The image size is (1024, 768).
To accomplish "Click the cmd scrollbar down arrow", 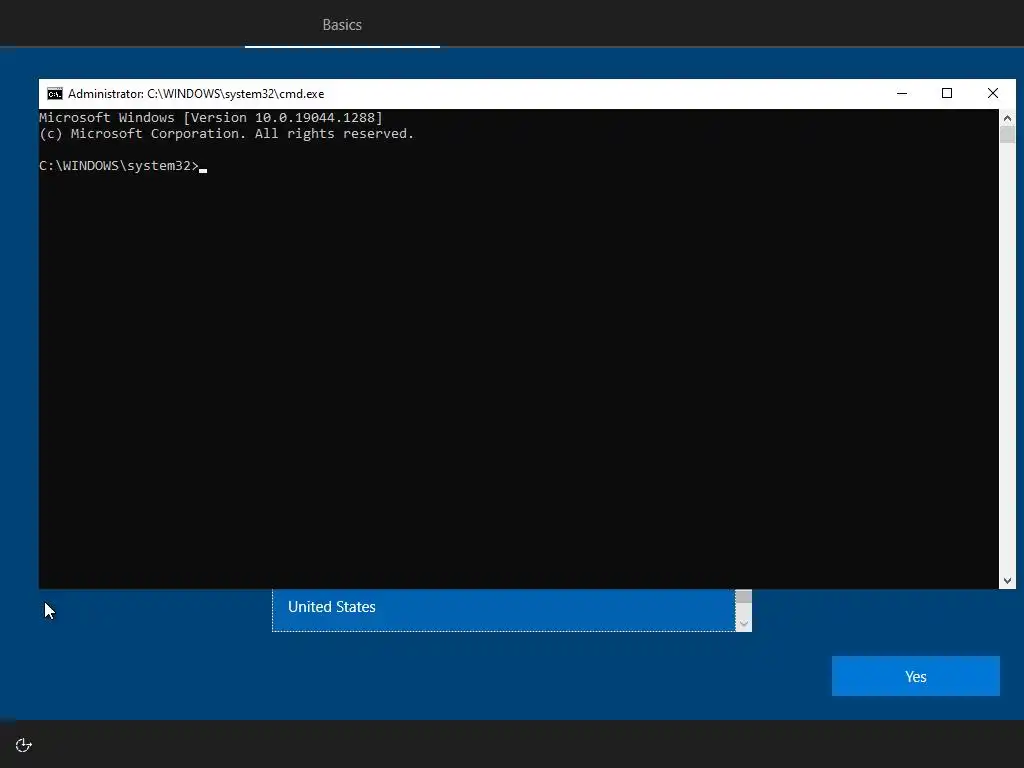I will click(x=1007, y=581).
